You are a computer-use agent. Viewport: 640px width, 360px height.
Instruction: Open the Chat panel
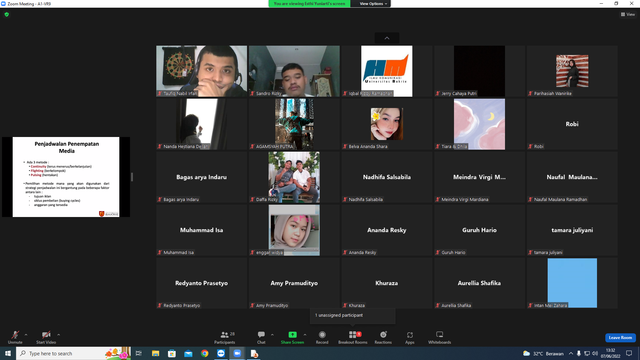261,337
